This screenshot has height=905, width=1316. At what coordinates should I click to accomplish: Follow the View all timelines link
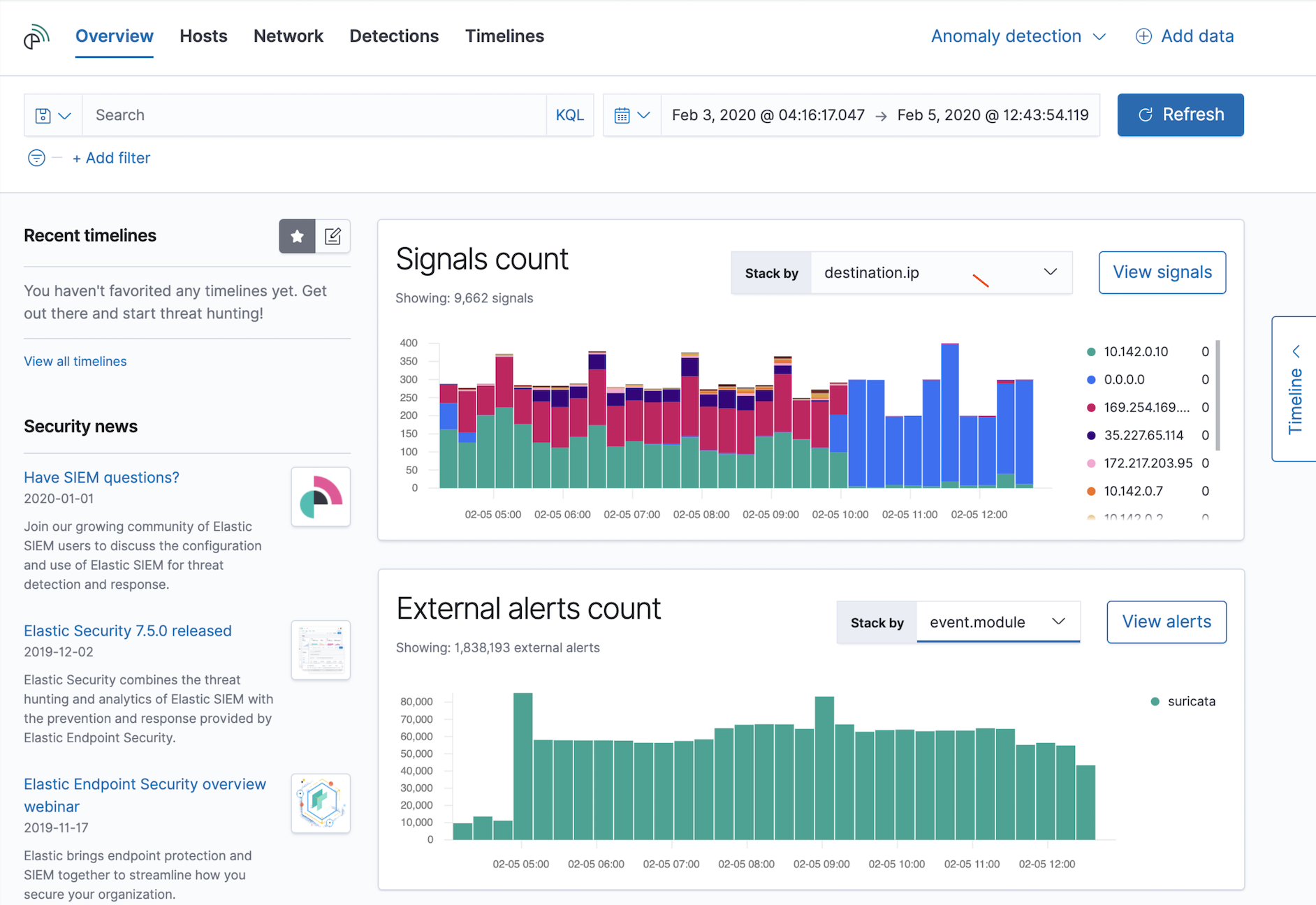[x=75, y=361]
